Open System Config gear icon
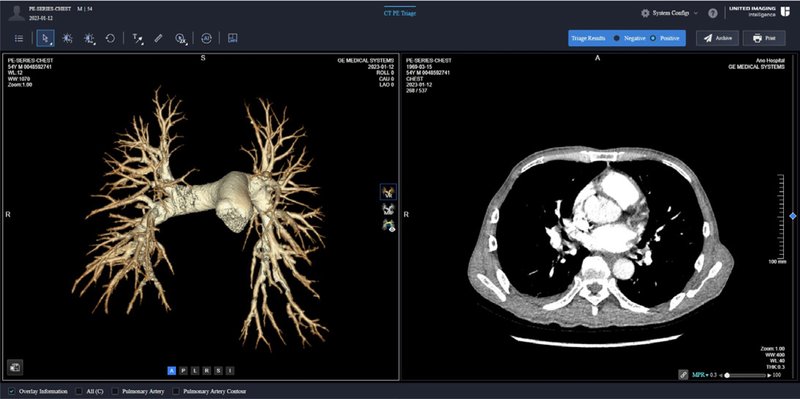Screen dimensions: 800x399 (645, 13)
